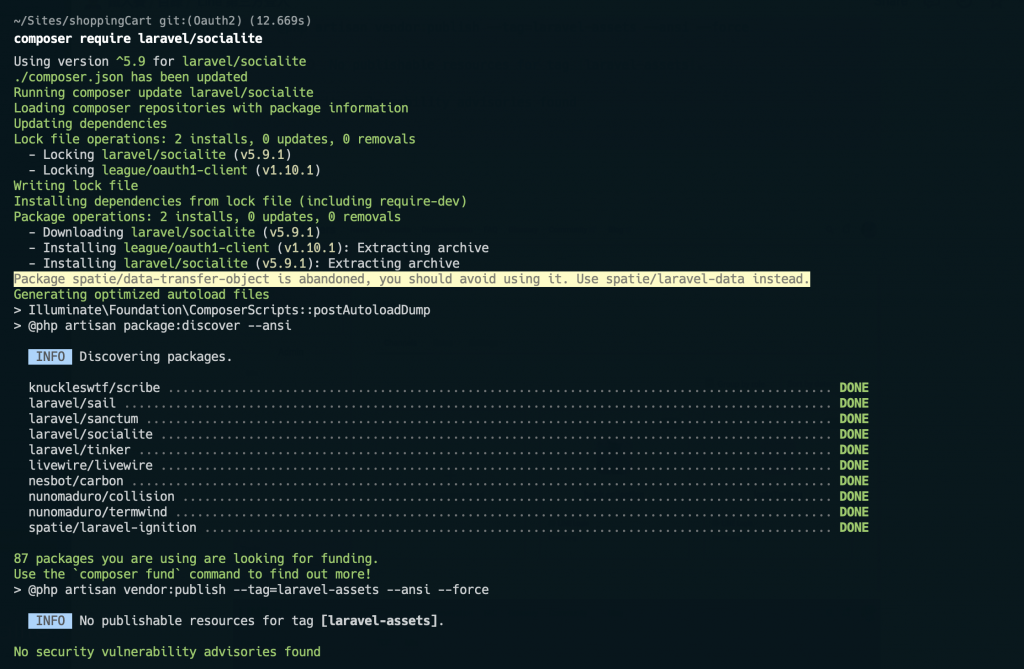Click the 'knuckleswtf/scribe' package row
Viewport: 1024px width, 669px height.
(448, 388)
